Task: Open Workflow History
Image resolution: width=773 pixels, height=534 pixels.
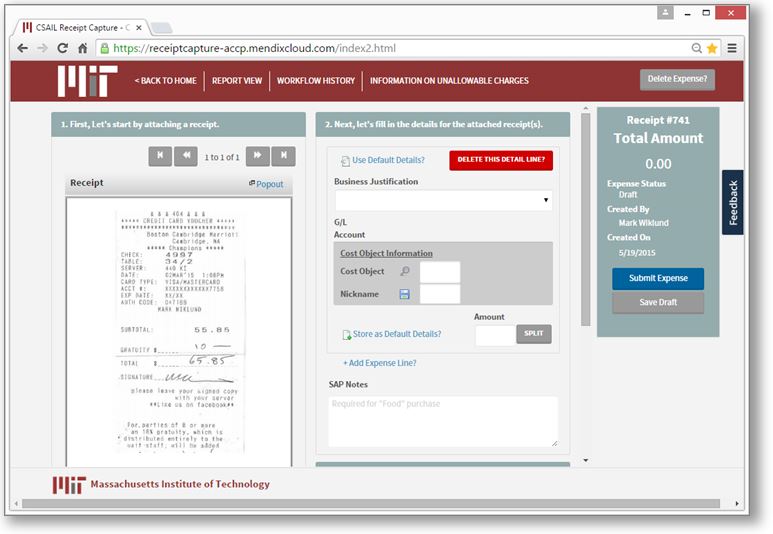Action: coord(316,80)
